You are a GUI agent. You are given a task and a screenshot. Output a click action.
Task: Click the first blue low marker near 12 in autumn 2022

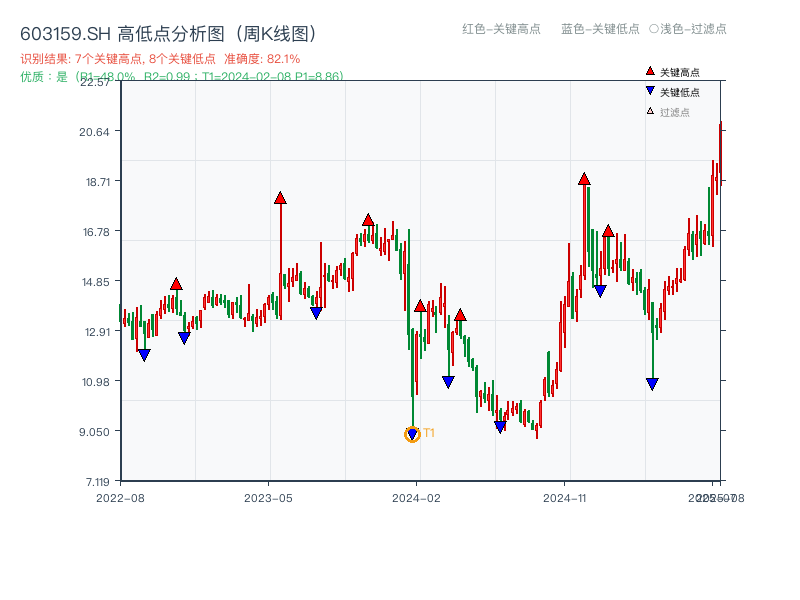click(x=144, y=355)
